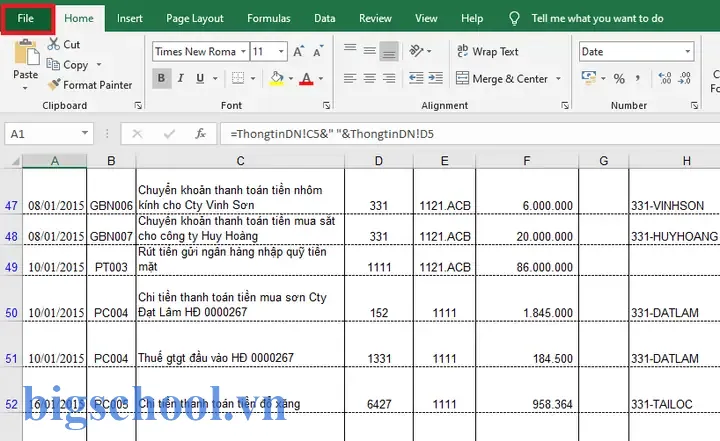This screenshot has width=720, height=441.
Task: Click the Insert Function fx icon
Action: (x=201, y=134)
